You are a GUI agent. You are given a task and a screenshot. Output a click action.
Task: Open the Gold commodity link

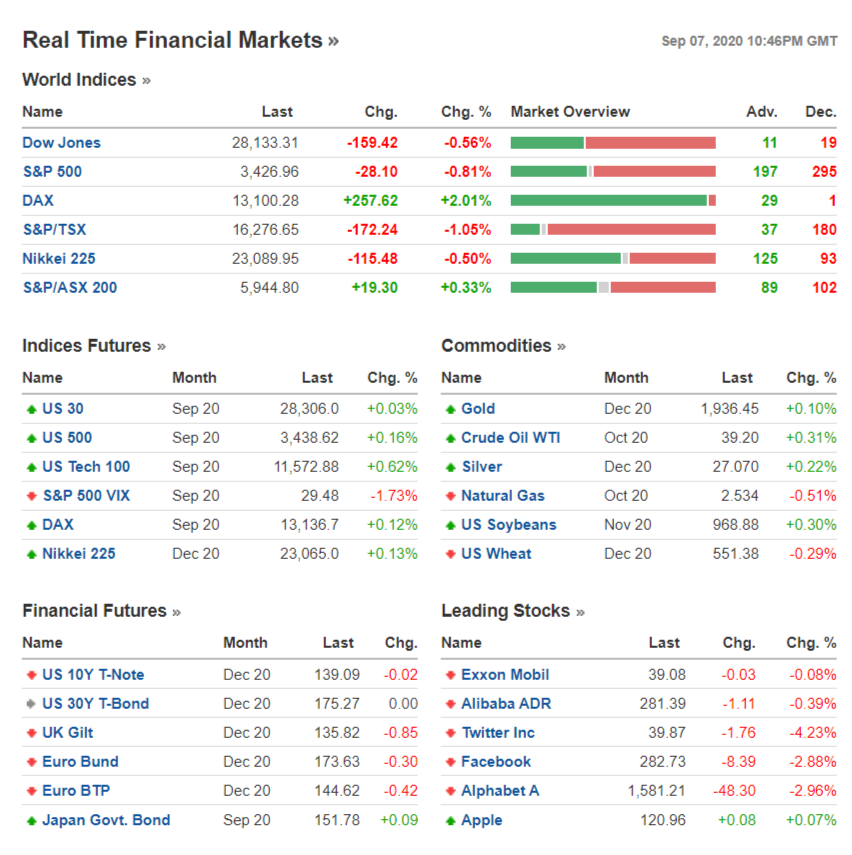[478, 408]
